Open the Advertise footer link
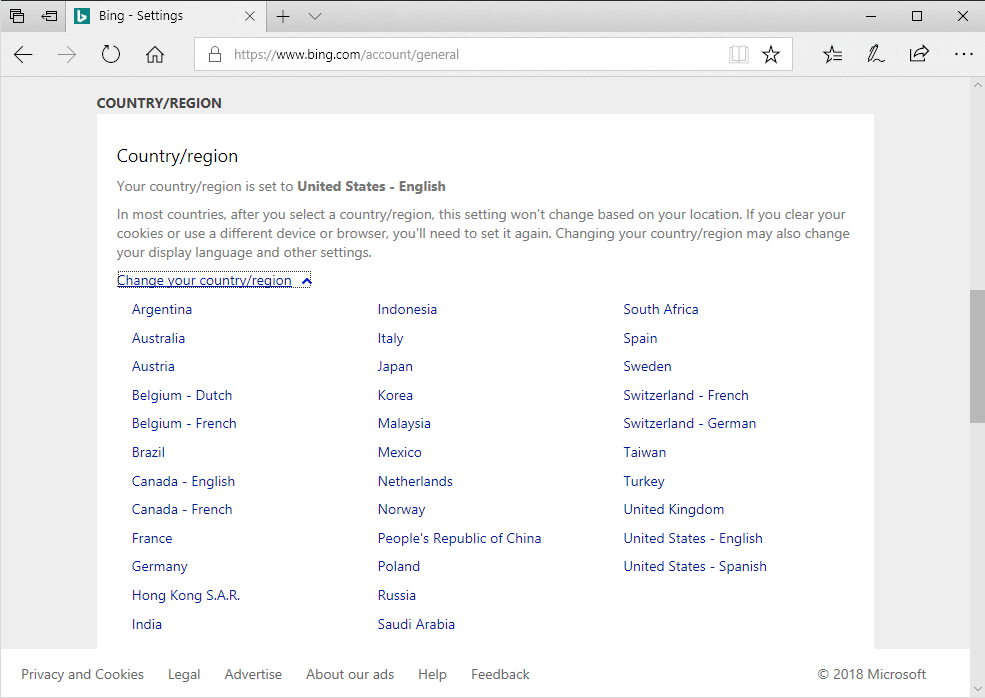This screenshot has width=985, height=698. pos(253,674)
